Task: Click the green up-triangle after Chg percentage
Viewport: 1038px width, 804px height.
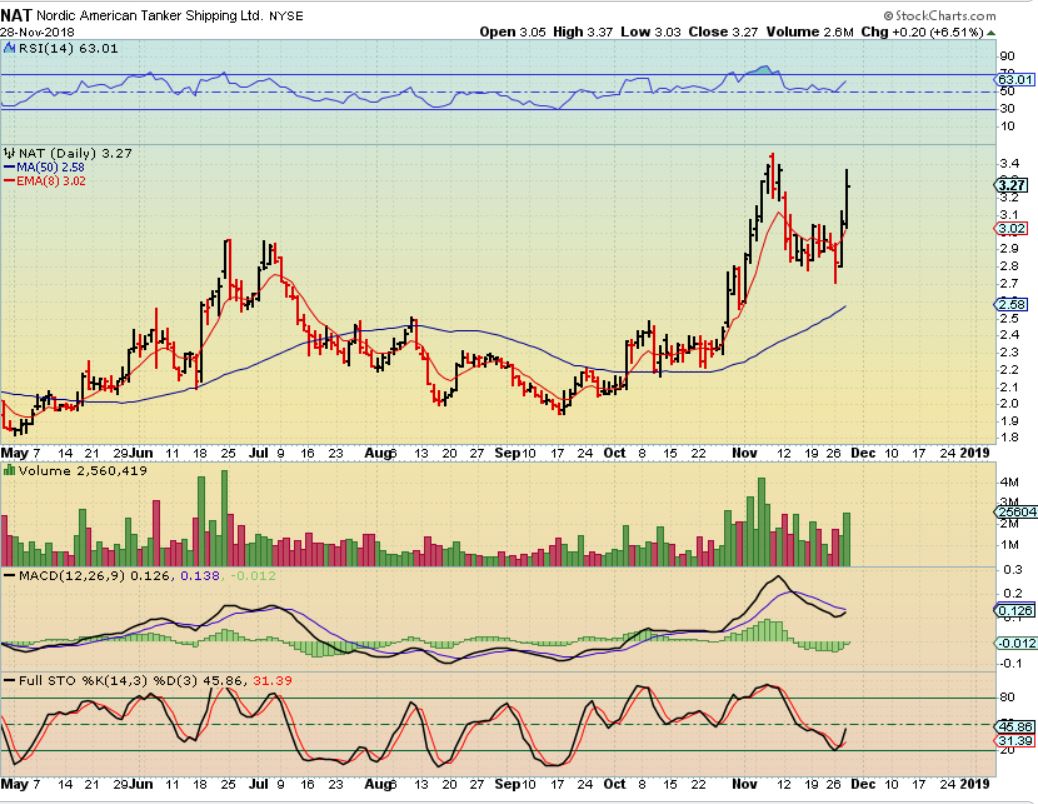Action: [x=991, y=32]
